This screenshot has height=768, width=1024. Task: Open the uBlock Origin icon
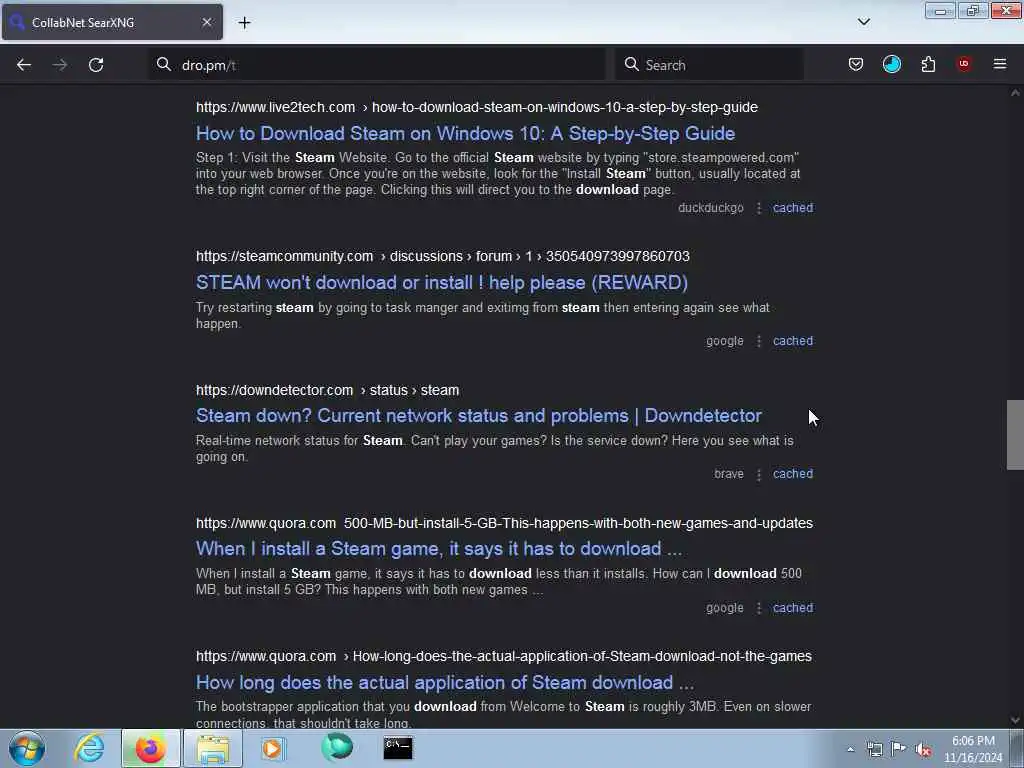click(963, 64)
